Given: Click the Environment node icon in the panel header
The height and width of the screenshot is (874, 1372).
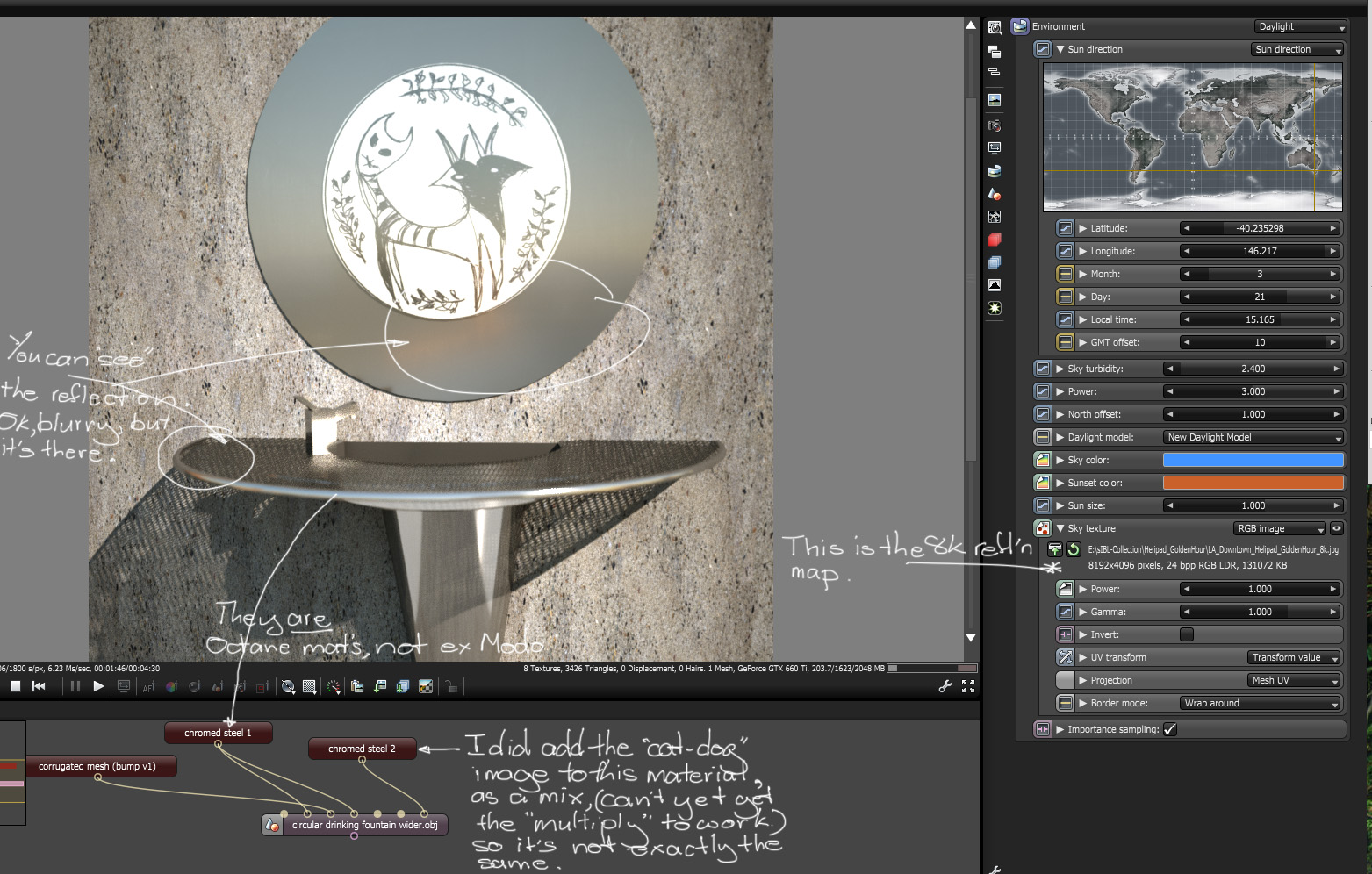Looking at the screenshot, I should click(1020, 26).
